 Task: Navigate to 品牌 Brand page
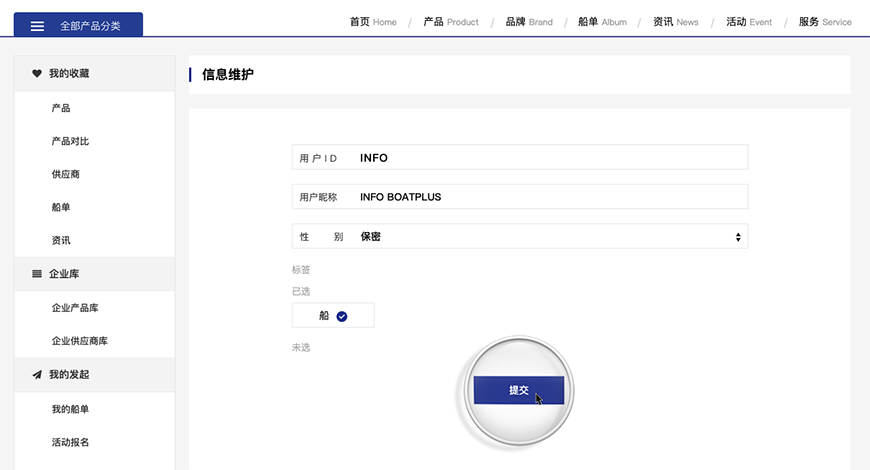click(x=529, y=22)
